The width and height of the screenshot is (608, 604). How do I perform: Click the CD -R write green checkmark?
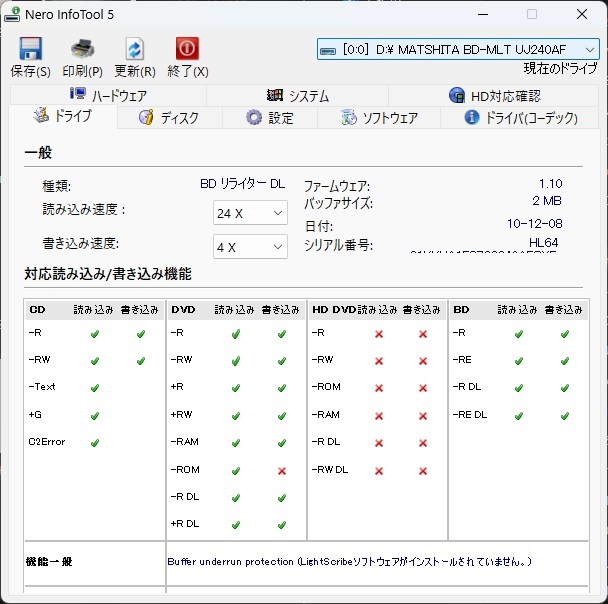(x=141, y=334)
